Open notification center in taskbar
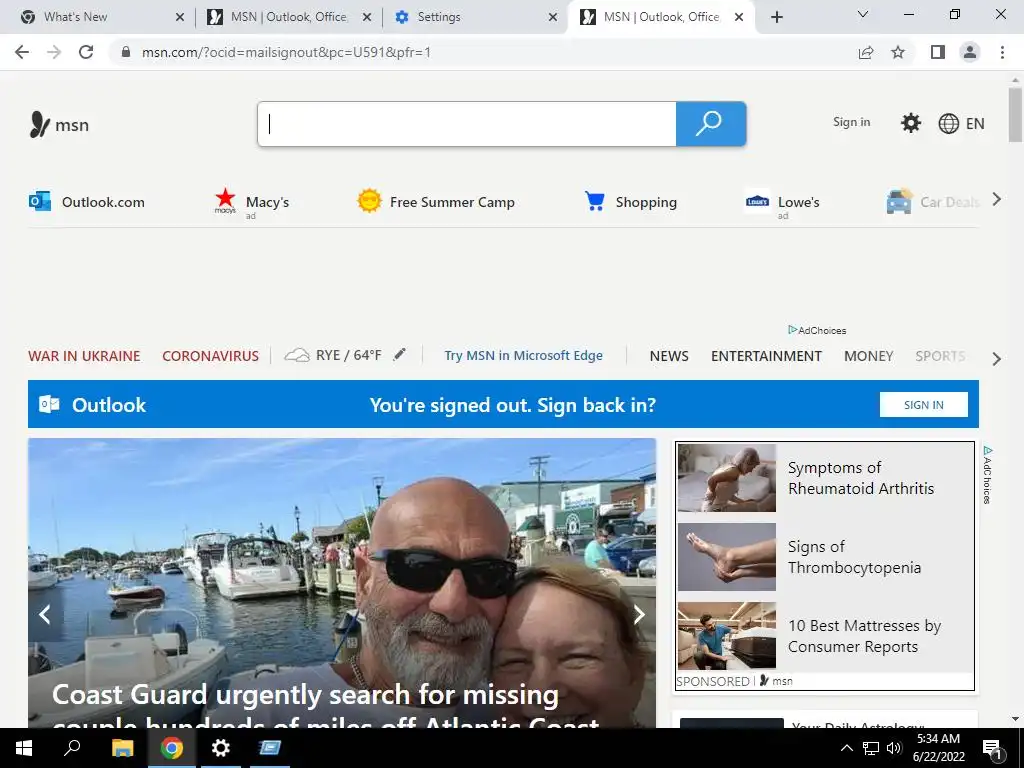The height and width of the screenshot is (768, 1024). [992, 749]
